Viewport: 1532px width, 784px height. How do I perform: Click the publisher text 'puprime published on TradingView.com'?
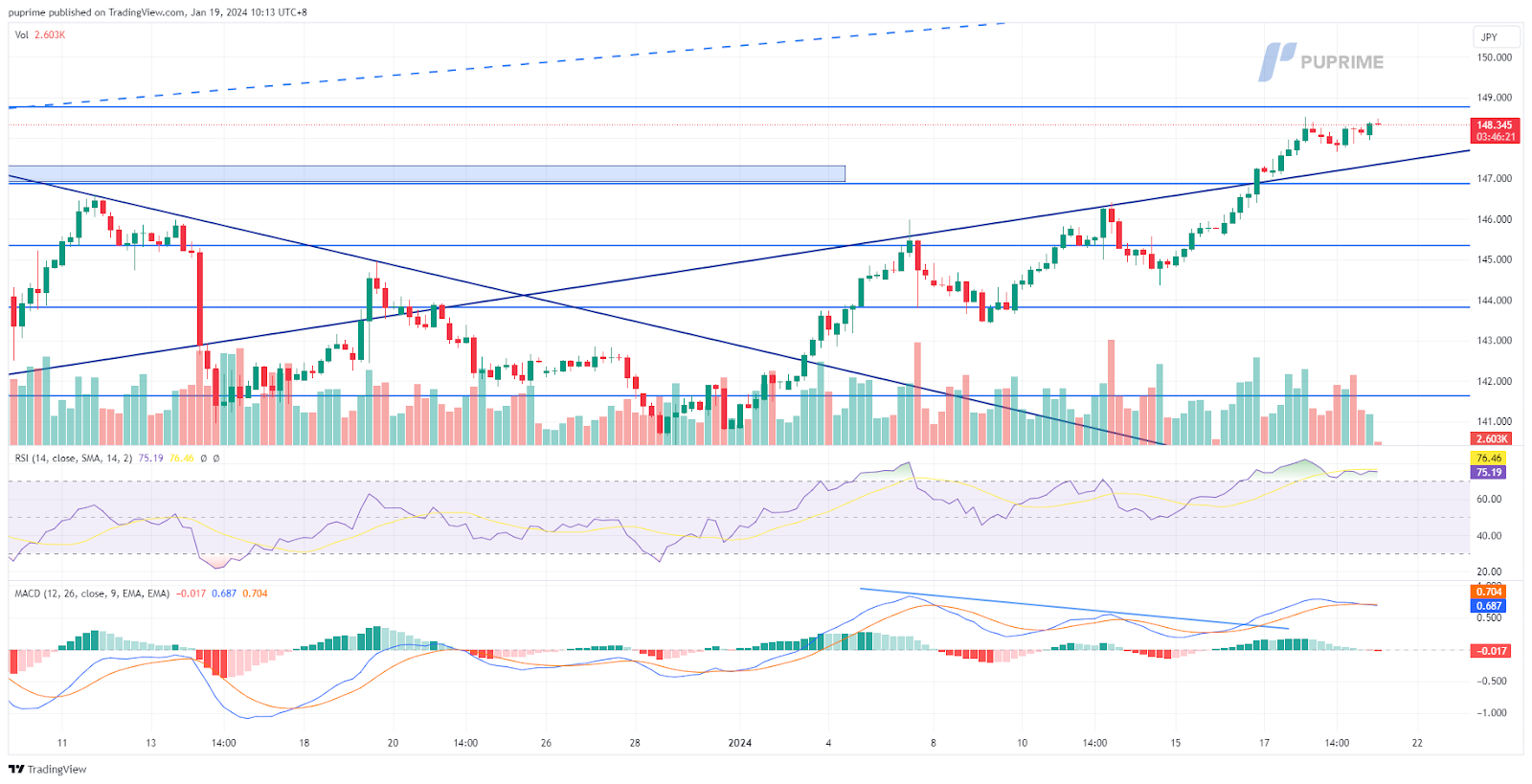tap(97, 12)
